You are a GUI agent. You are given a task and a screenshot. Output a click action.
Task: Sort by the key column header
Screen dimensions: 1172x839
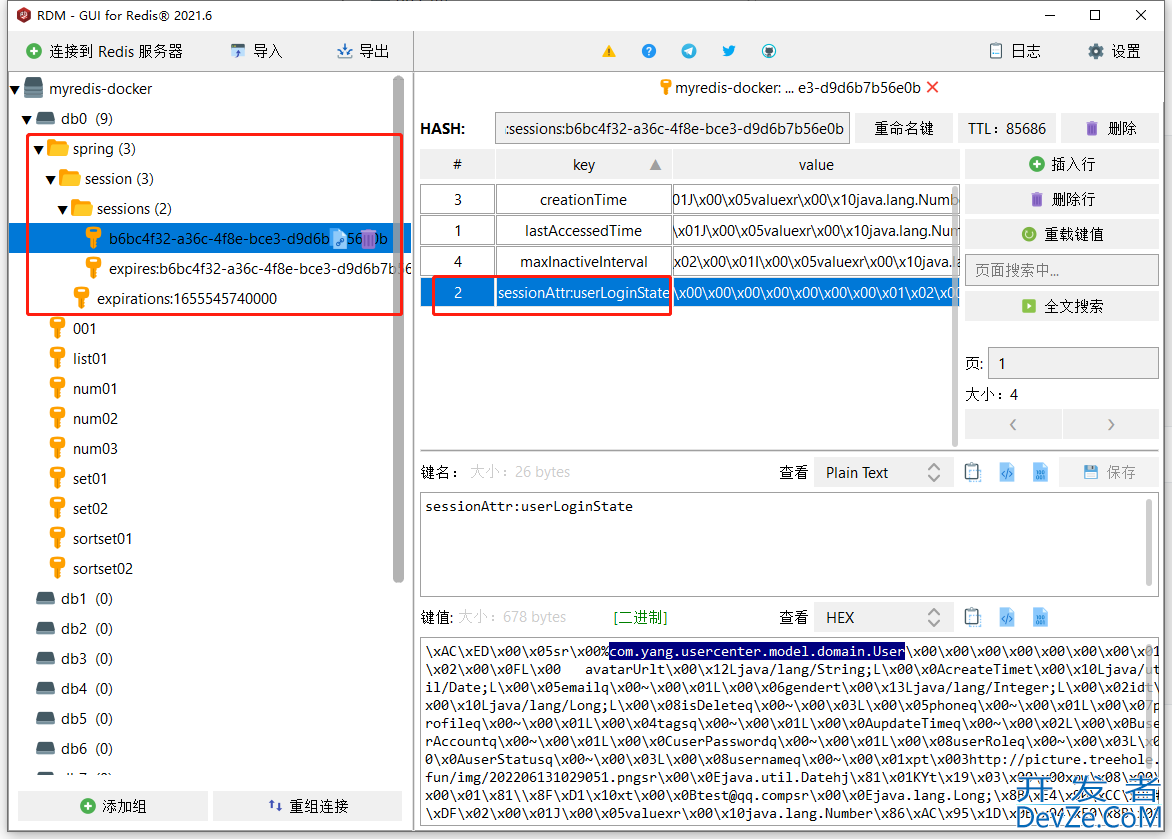(x=584, y=165)
